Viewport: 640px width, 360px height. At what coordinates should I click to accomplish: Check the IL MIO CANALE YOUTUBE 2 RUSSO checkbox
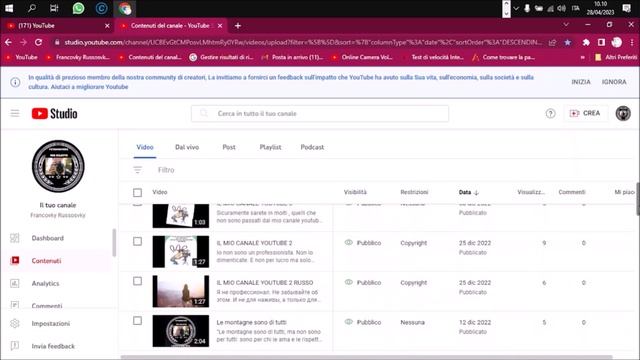(x=138, y=281)
